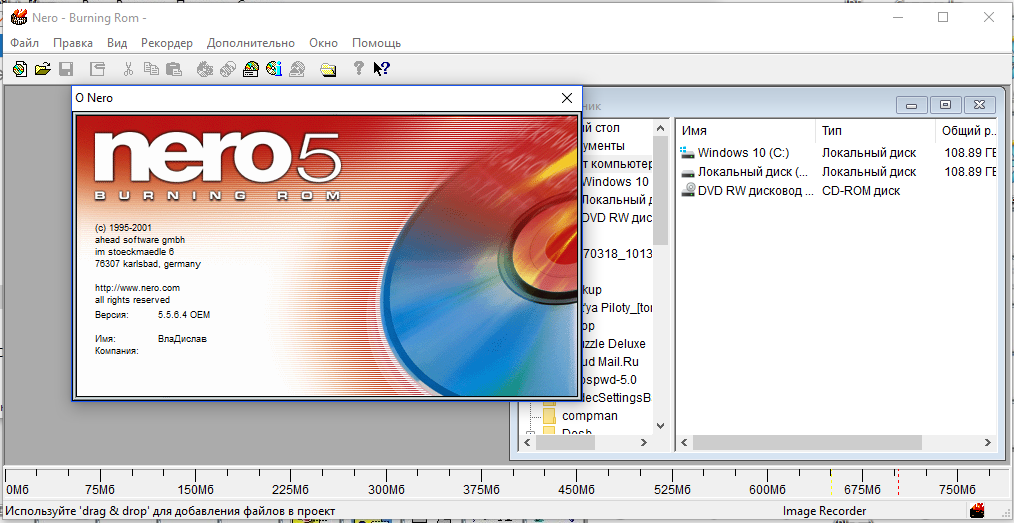Image resolution: width=1014 pixels, height=523 pixels.
Task: Click Image Recorder in the status bar
Action: point(824,511)
